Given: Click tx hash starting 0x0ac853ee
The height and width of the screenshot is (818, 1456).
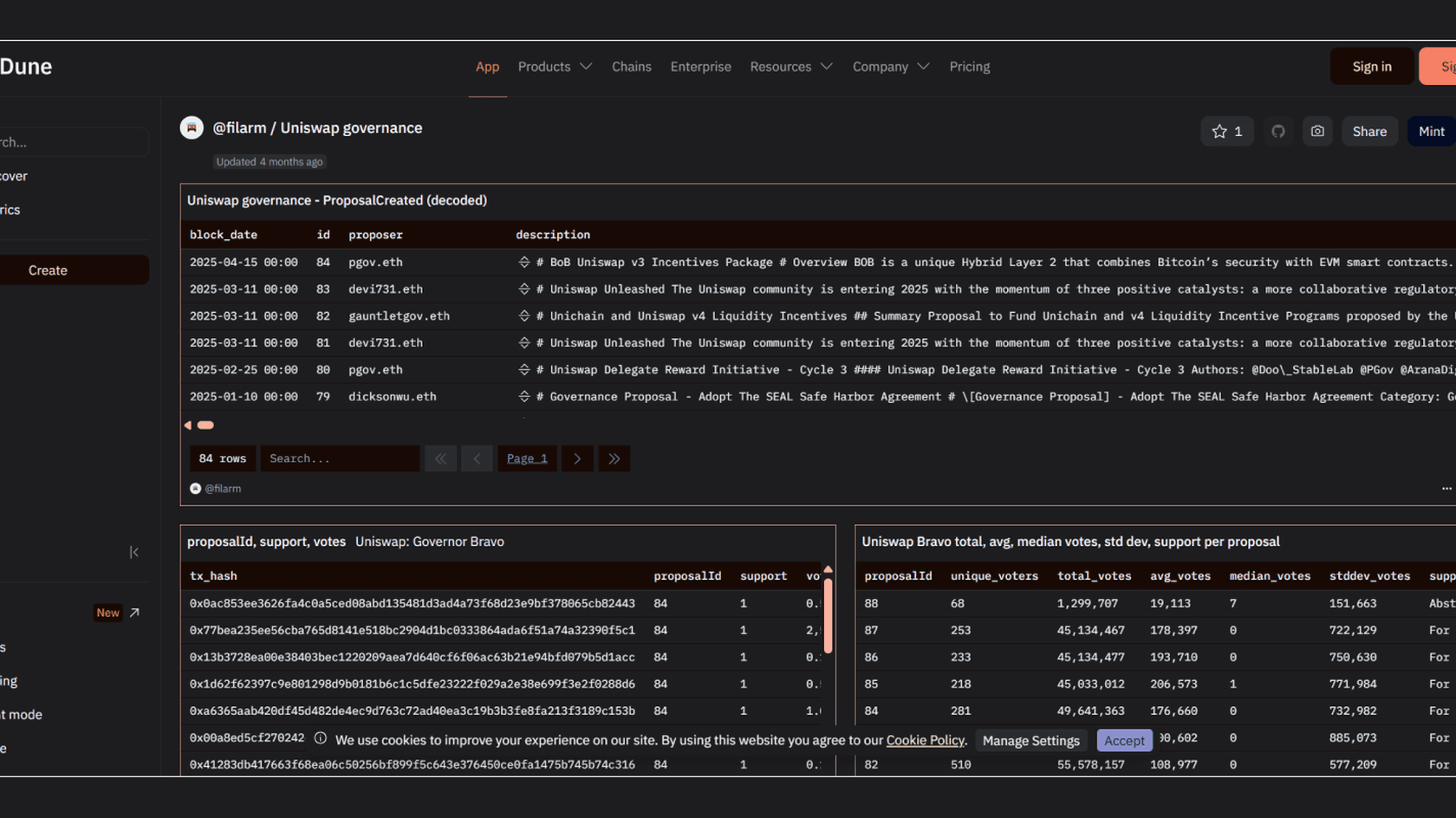Looking at the screenshot, I should pos(412,603).
